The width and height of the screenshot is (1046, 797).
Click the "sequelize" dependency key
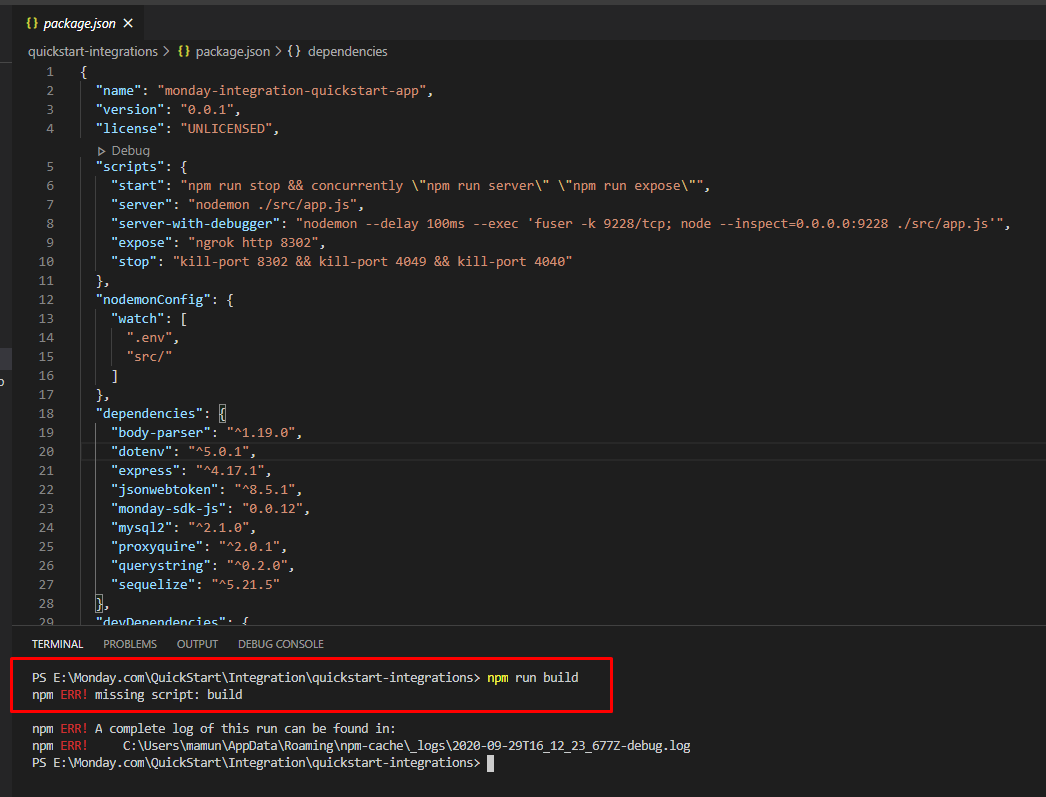153,585
